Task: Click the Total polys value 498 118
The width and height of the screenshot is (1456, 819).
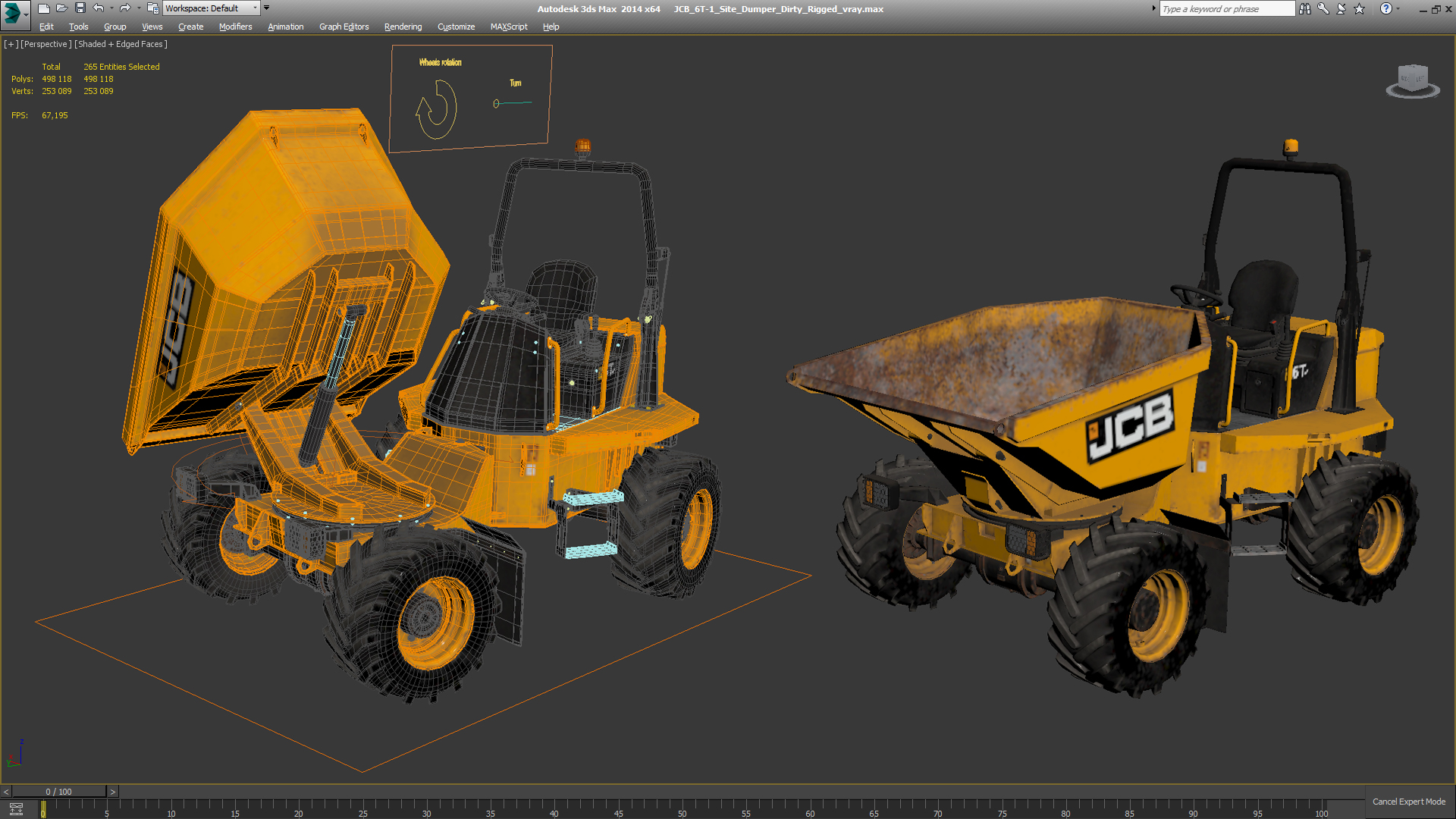Action: pos(57,79)
